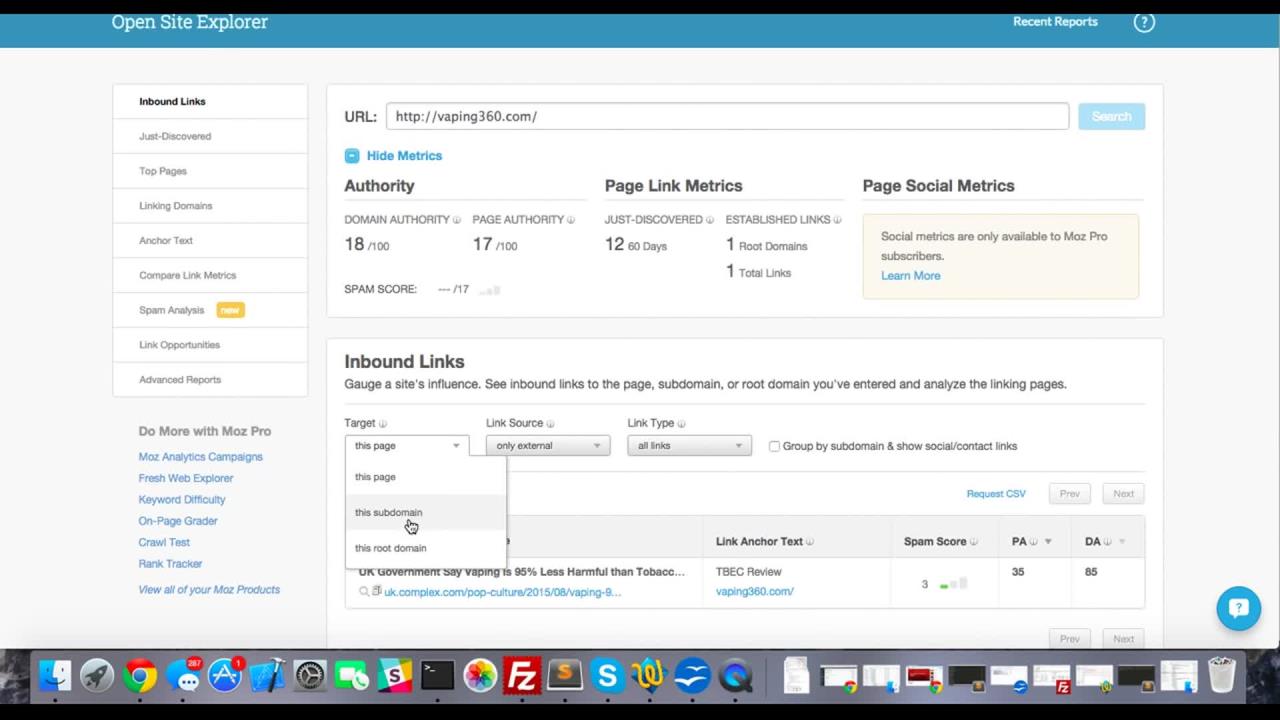
Task: Open Xcode from the dock
Action: click(267, 677)
